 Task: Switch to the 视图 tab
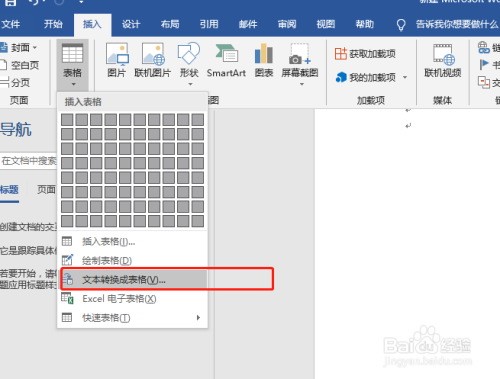(x=326, y=24)
